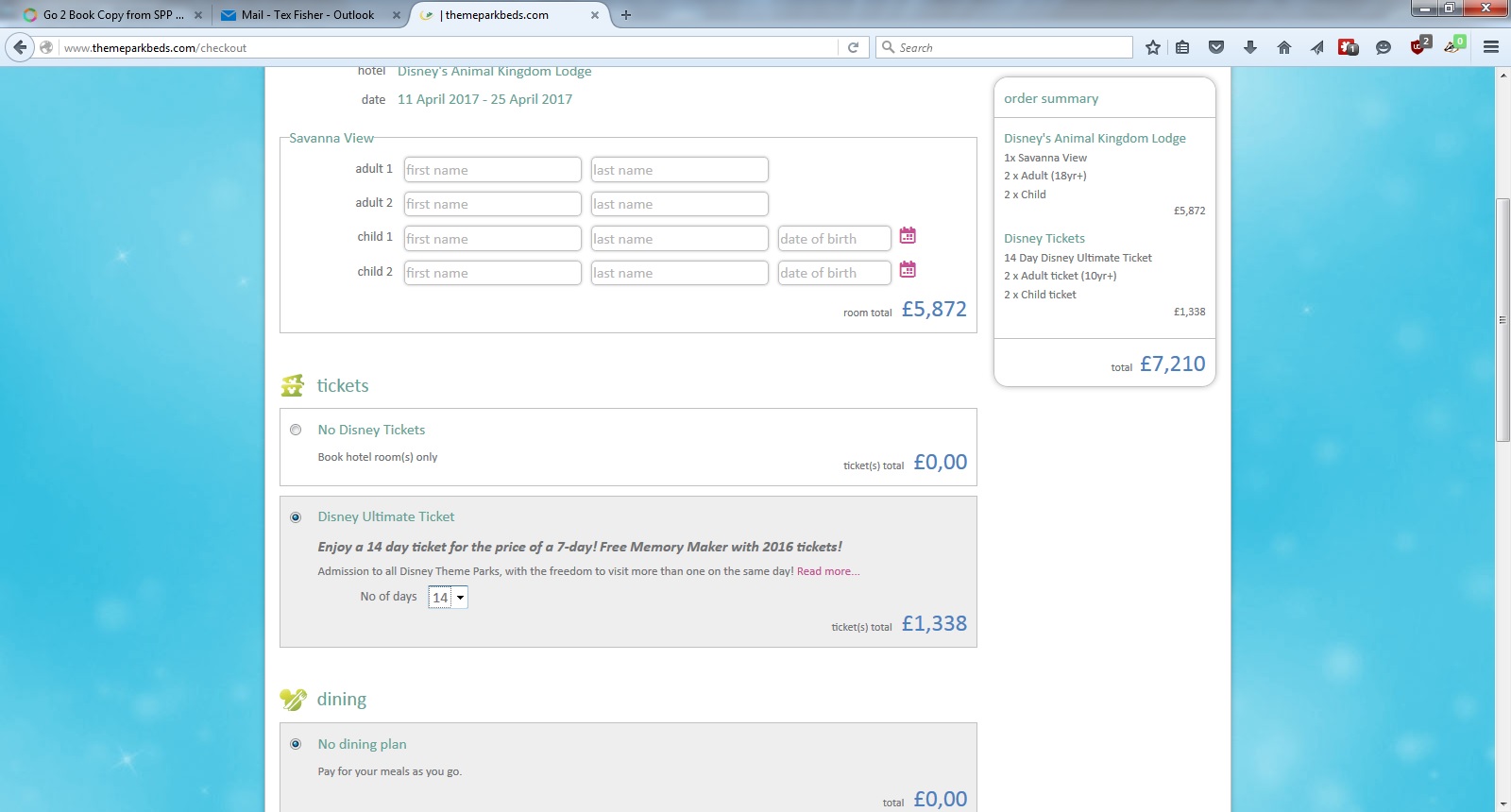Show the bookmarks list
Viewport: 1511px width, 812px height.
1182,47
